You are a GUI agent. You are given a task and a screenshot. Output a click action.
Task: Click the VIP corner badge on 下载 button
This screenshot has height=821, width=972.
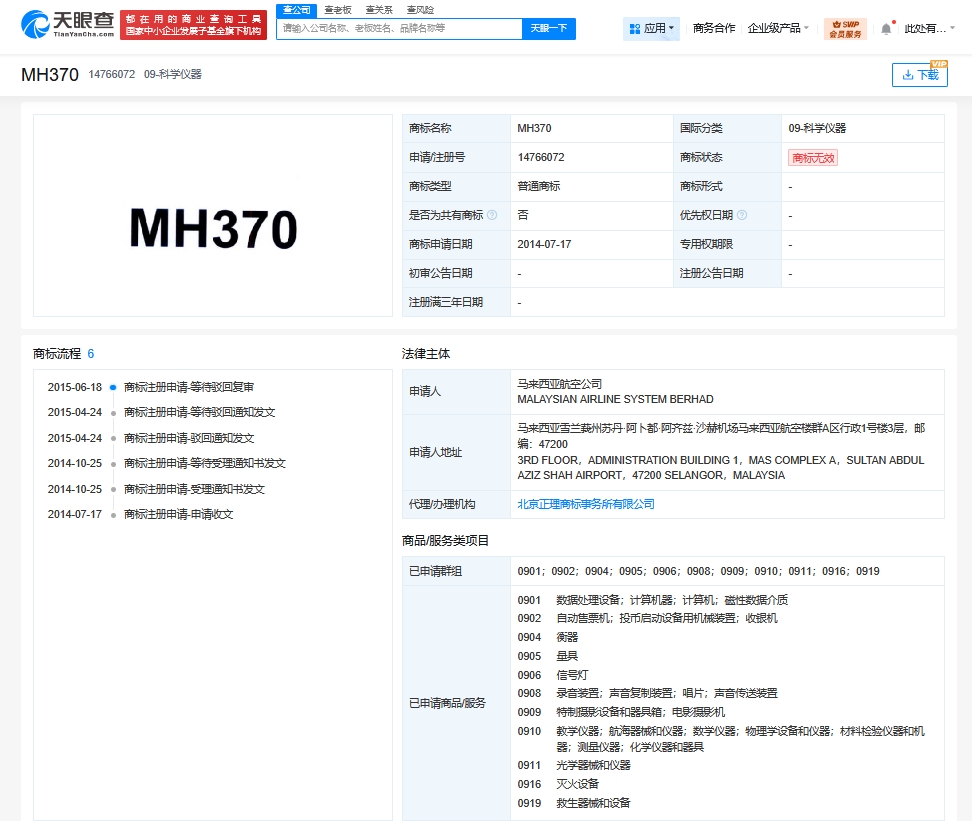pyautogui.click(x=939, y=64)
